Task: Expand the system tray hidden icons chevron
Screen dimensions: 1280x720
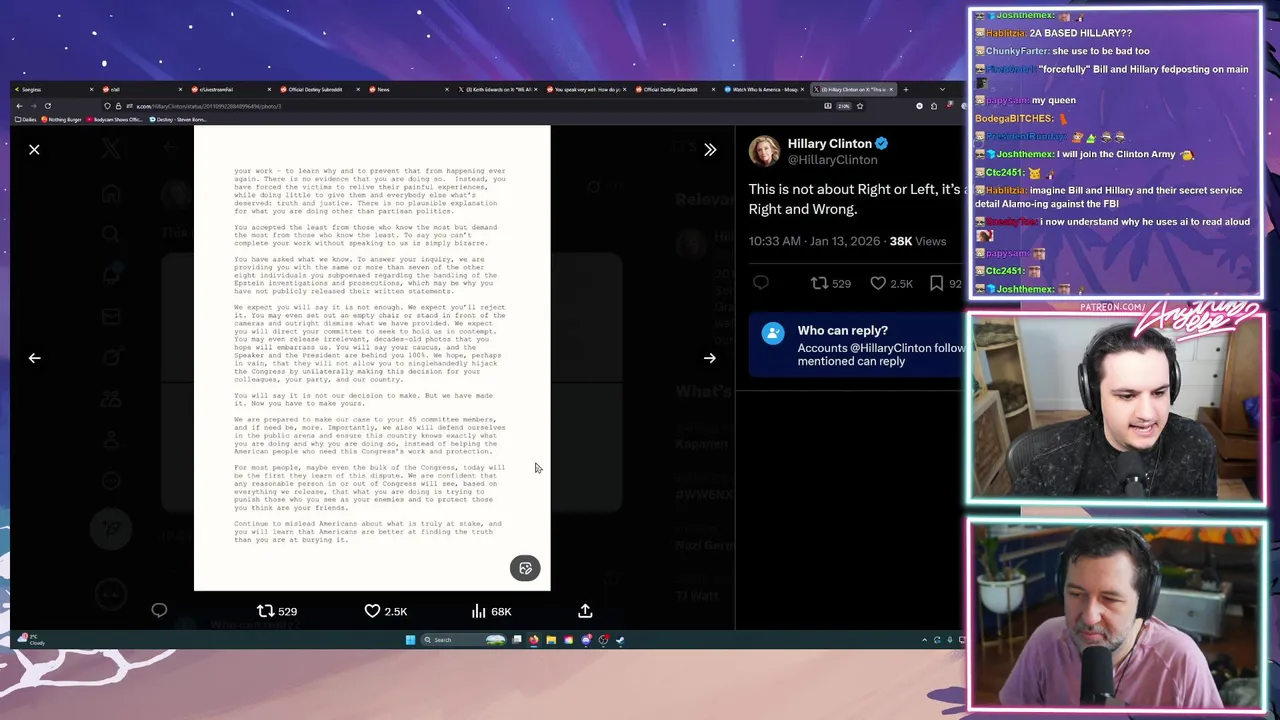Action: point(924,640)
